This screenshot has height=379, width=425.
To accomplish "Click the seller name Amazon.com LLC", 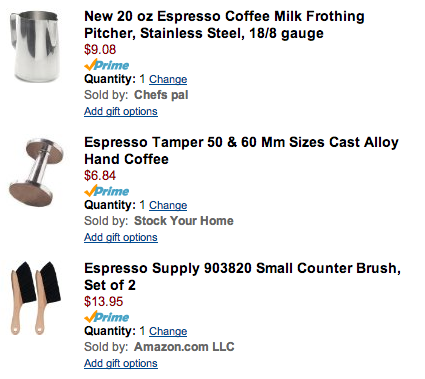I will click(x=184, y=347).
